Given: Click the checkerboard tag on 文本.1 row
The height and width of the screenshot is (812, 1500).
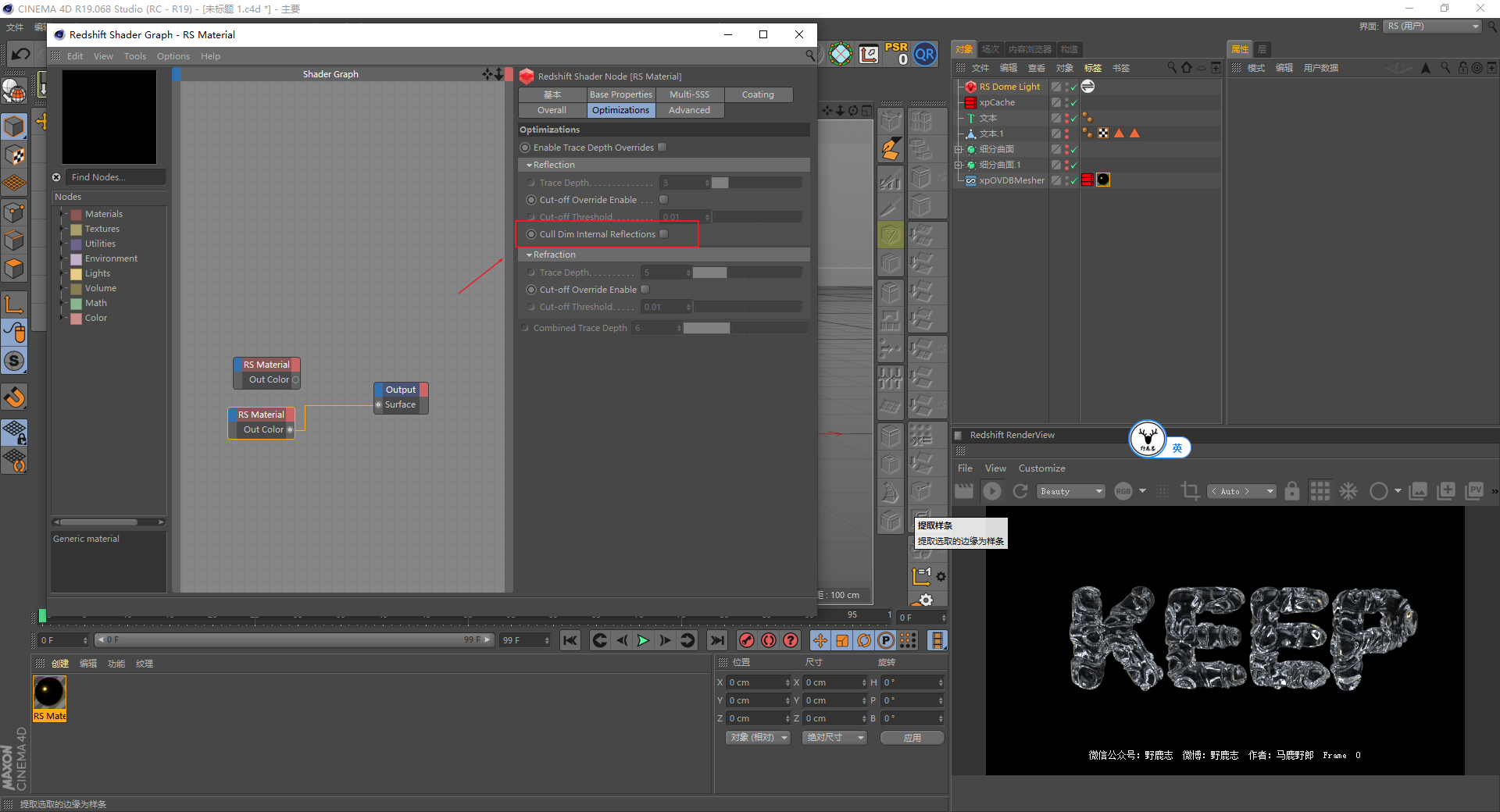Looking at the screenshot, I should tap(1103, 134).
